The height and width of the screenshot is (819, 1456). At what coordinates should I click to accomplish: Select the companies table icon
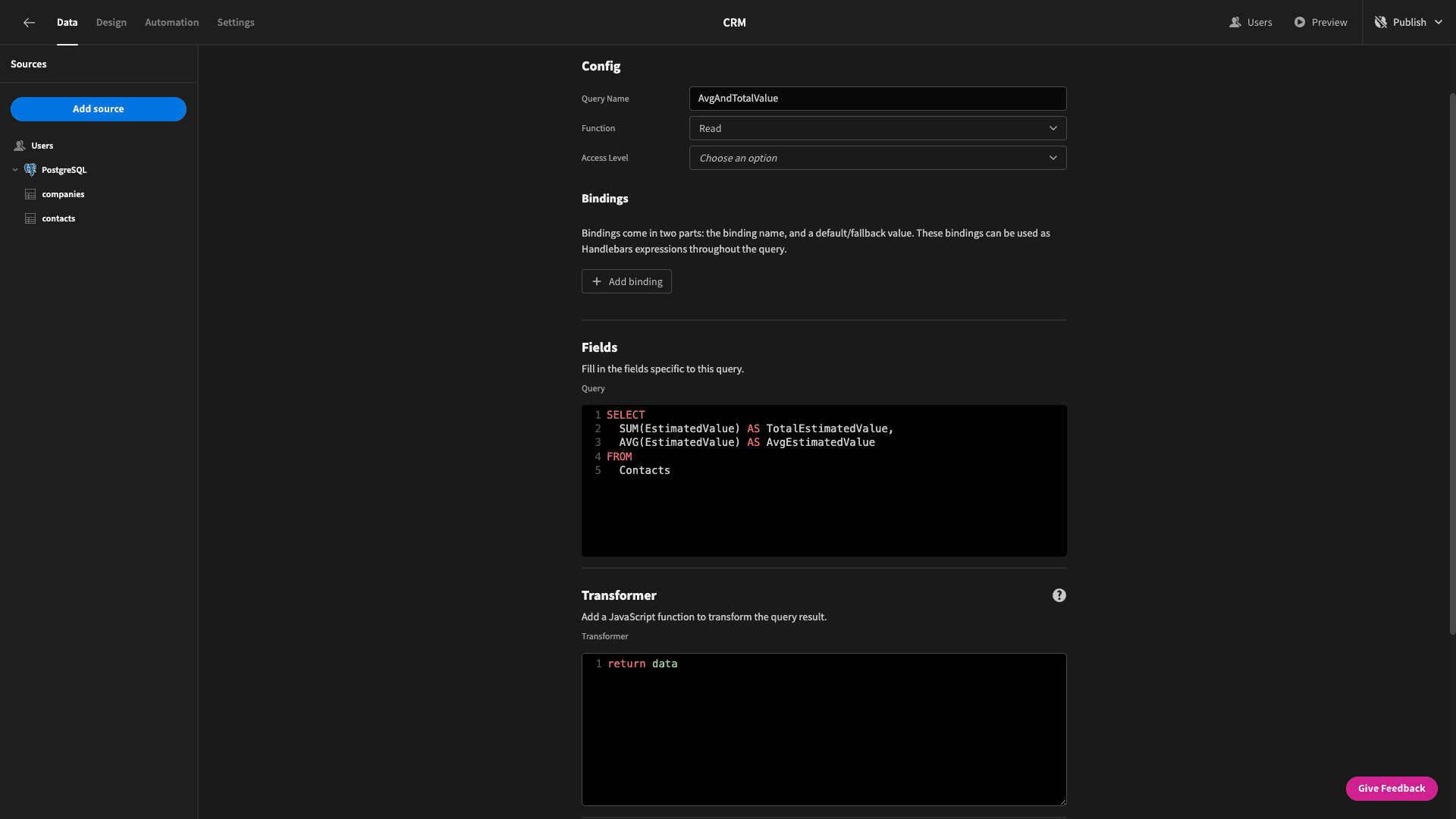point(30,194)
